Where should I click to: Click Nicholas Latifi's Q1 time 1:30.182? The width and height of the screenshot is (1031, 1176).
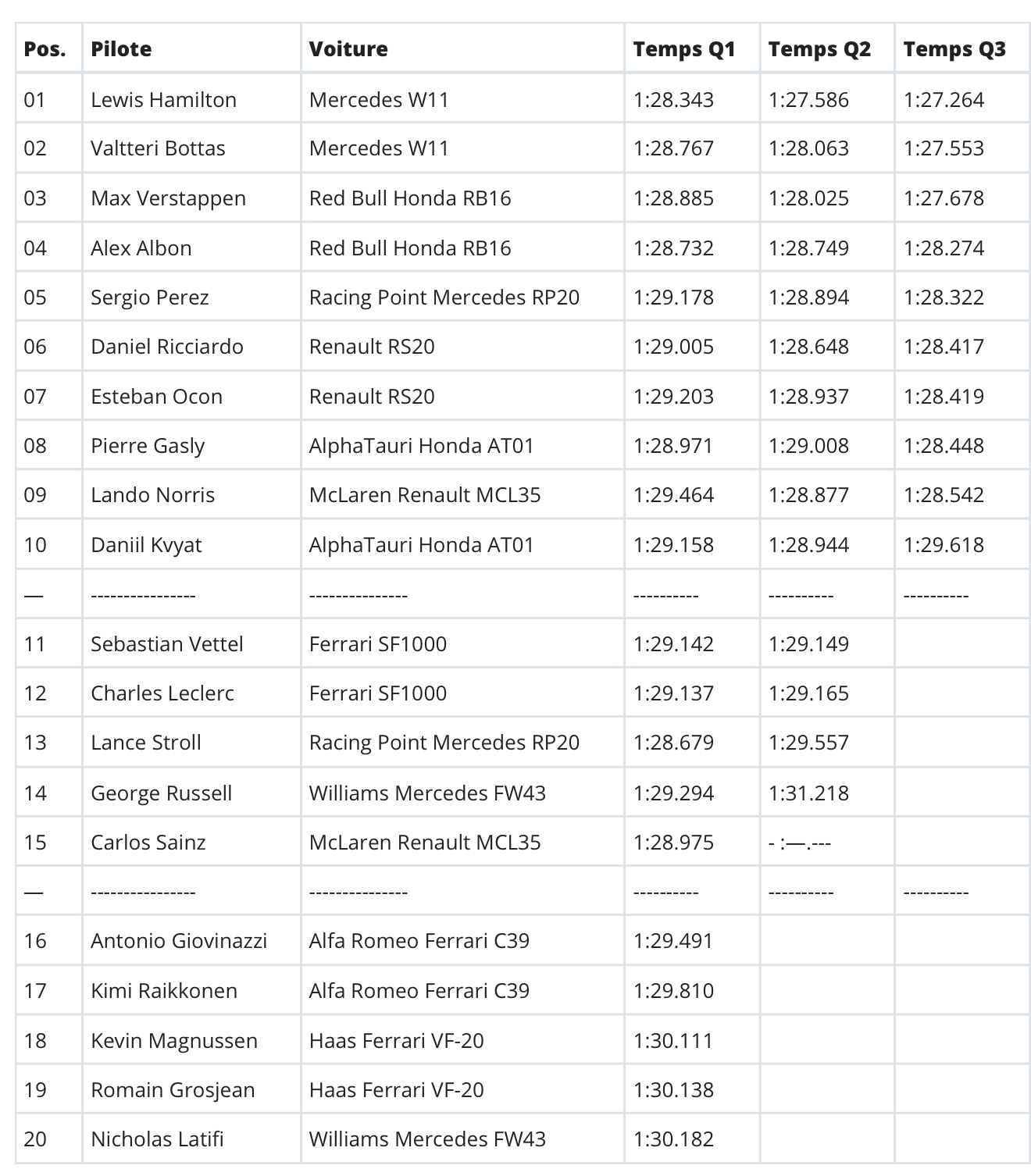tap(673, 1139)
